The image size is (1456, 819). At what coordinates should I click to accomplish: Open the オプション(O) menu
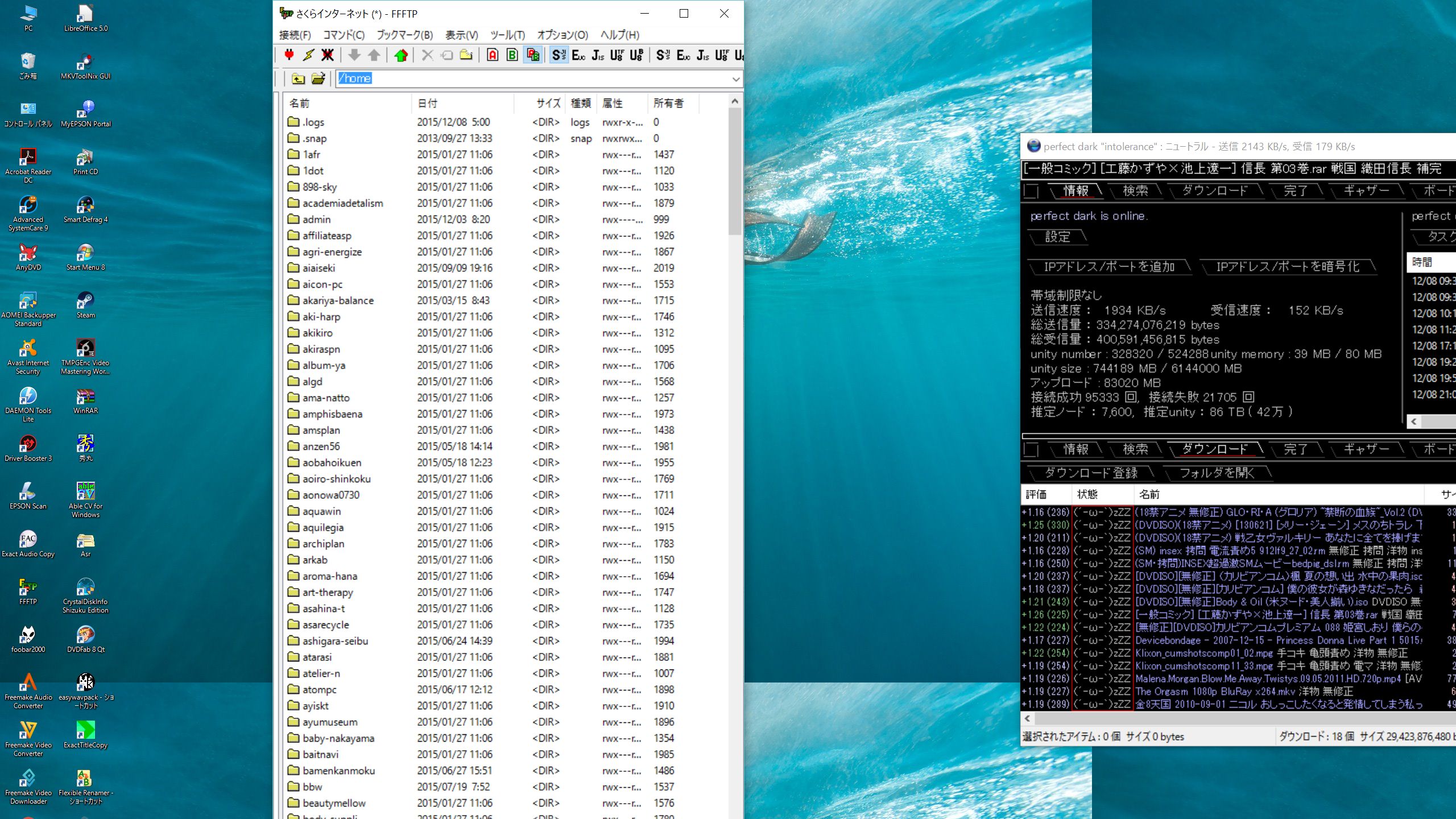[x=562, y=35]
